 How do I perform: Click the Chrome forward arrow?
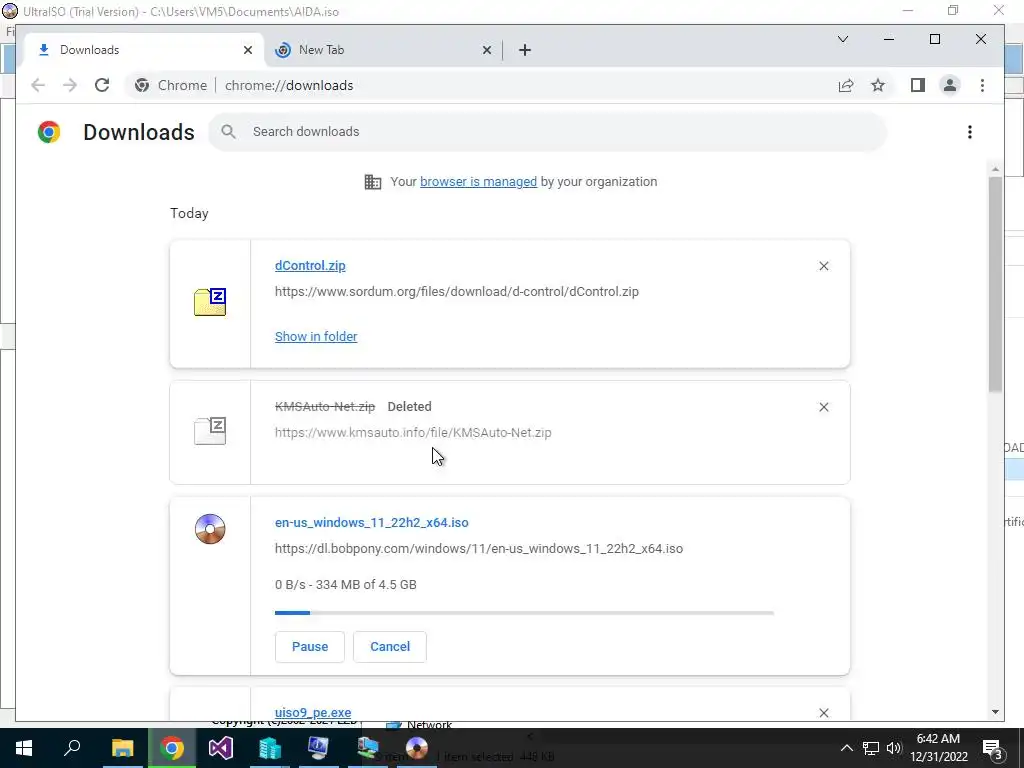(x=70, y=86)
